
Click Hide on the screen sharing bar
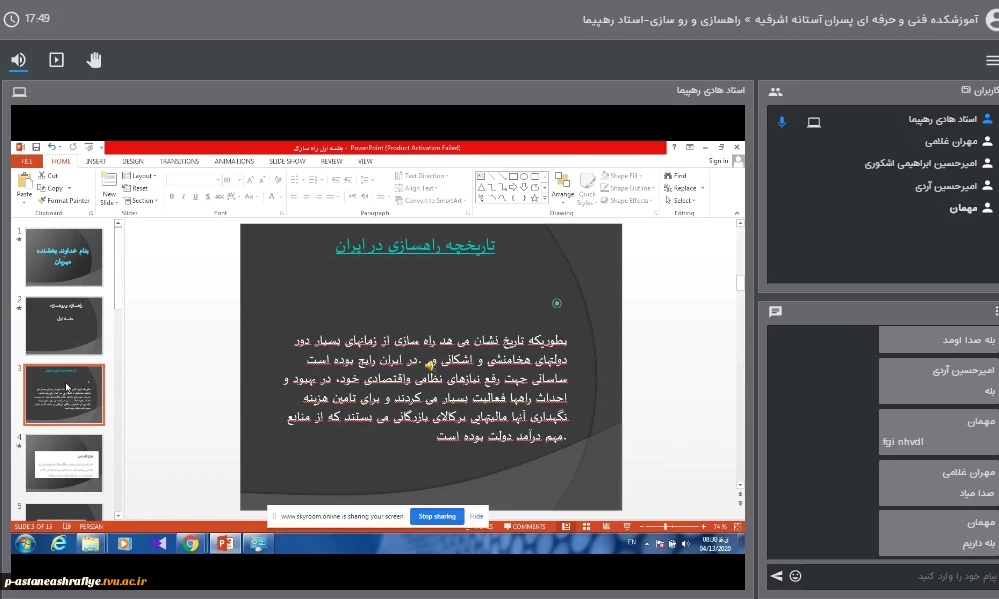[x=477, y=516]
